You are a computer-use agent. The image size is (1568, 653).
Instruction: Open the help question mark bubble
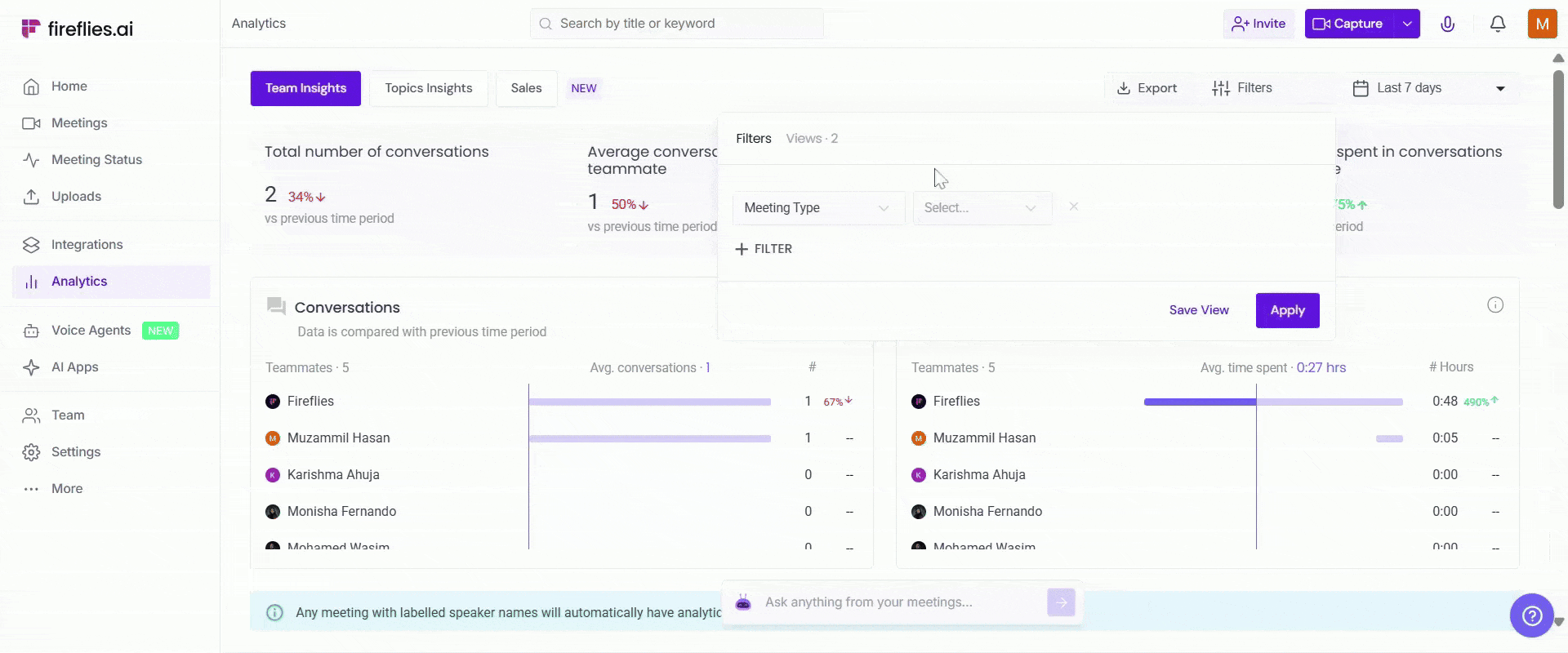(x=1531, y=615)
